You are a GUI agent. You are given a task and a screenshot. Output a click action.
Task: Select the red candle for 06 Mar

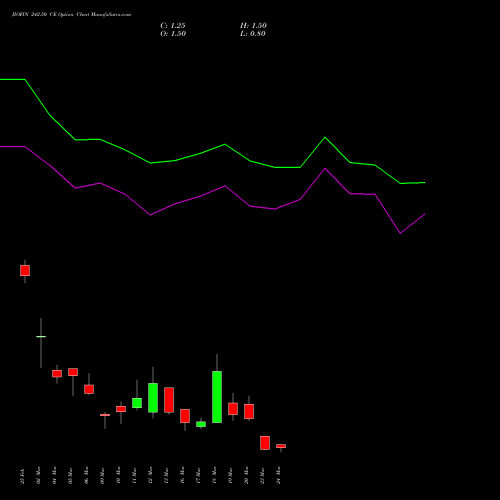(x=89, y=389)
